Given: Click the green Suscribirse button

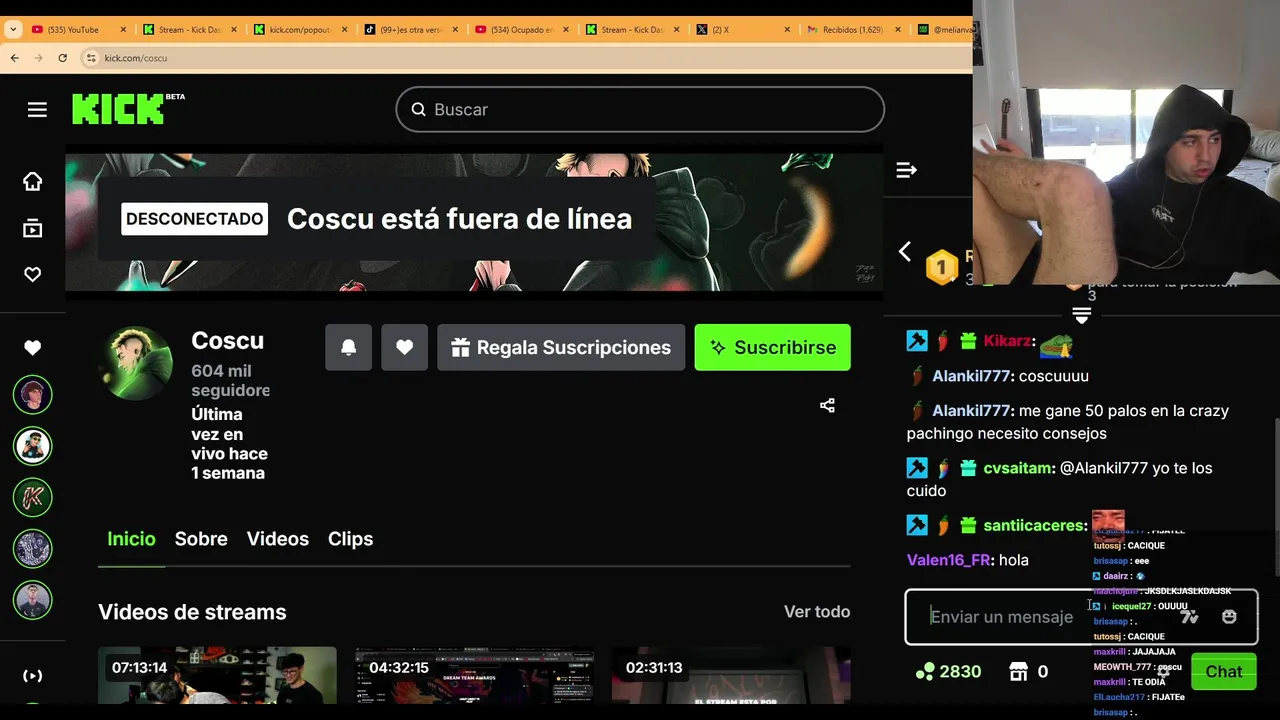Looking at the screenshot, I should (x=773, y=347).
